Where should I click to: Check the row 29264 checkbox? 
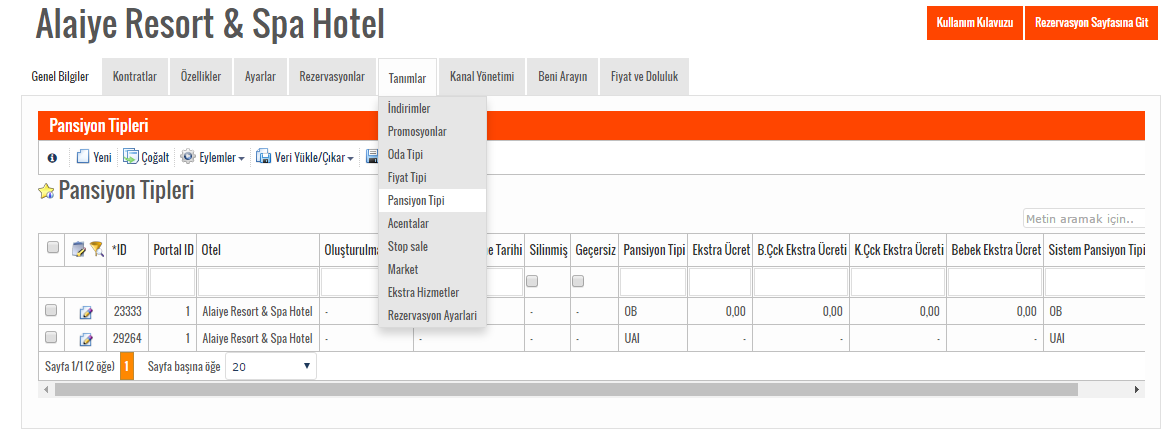coord(51,338)
